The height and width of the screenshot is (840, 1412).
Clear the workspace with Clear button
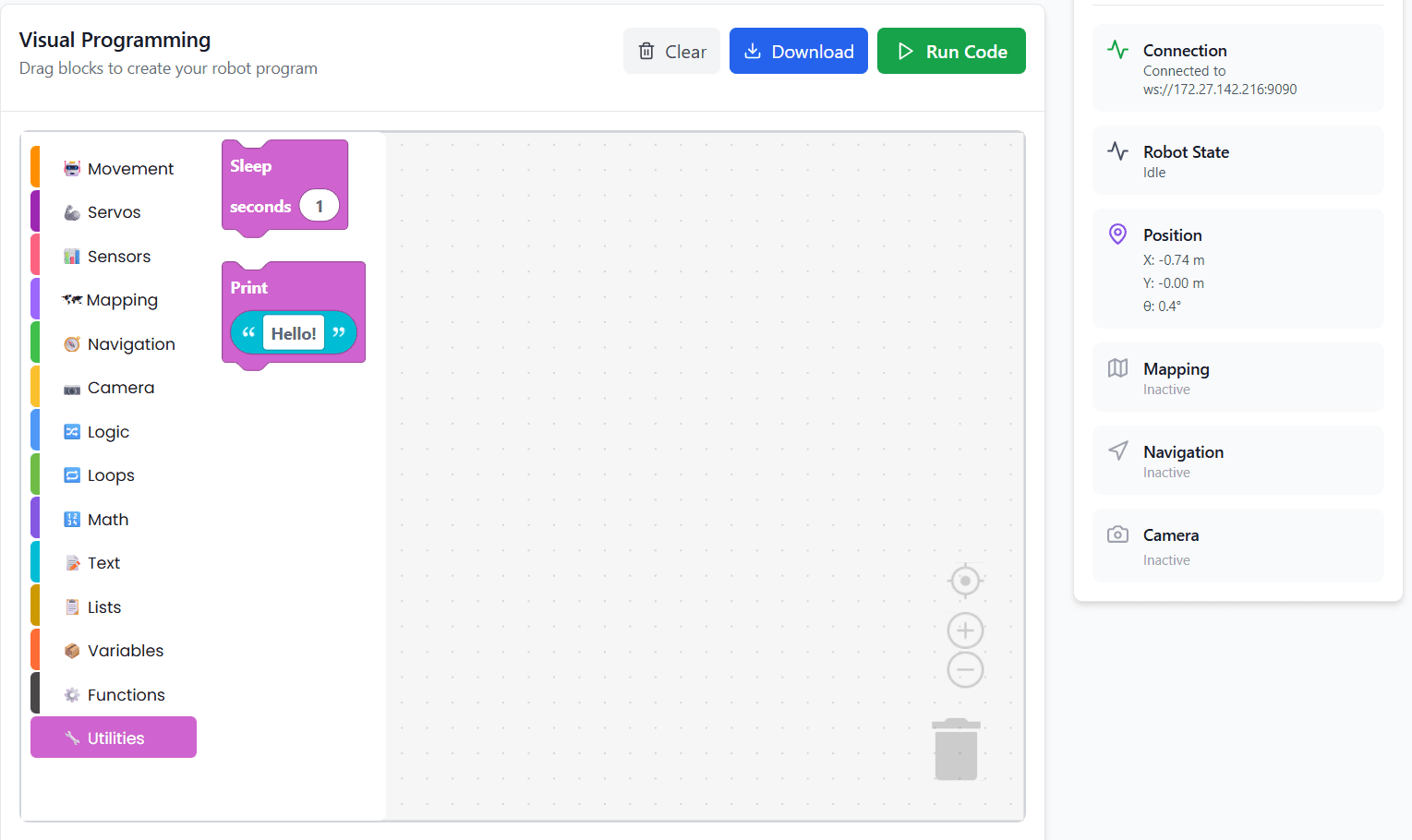[671, 52]
